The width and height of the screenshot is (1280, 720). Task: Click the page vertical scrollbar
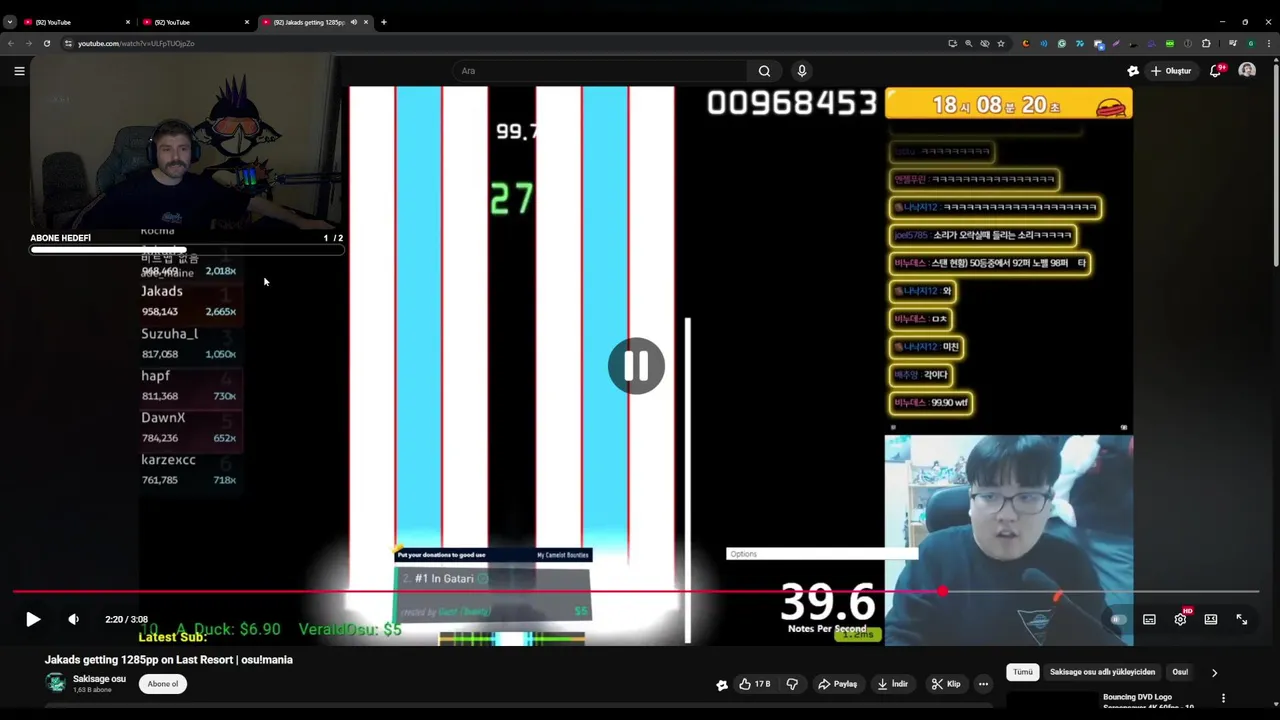click(x=1276, y=165)
